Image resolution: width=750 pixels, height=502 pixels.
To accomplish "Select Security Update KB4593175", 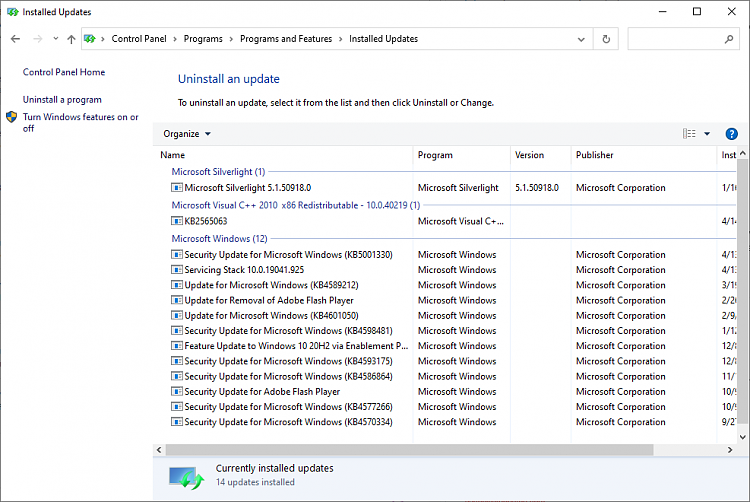I will point(452,361).
